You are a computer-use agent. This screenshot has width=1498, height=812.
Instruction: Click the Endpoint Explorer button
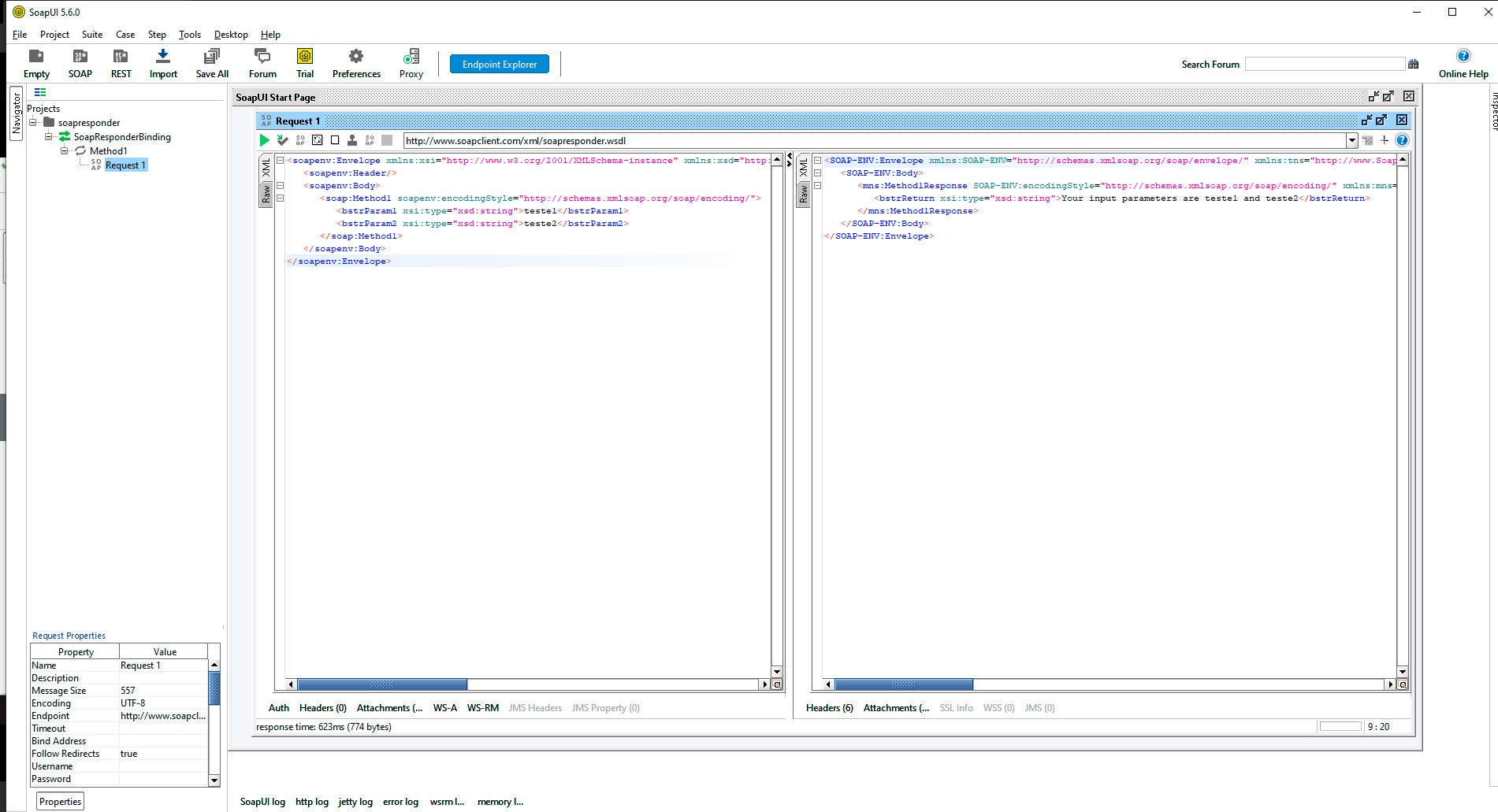pyautogui.click(x=500, y=64)
